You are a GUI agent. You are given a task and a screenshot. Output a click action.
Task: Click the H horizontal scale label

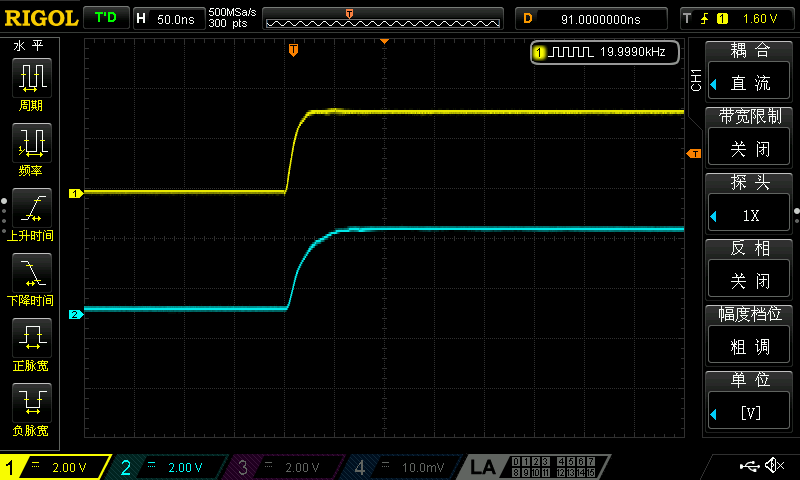[x=141, y=19]
